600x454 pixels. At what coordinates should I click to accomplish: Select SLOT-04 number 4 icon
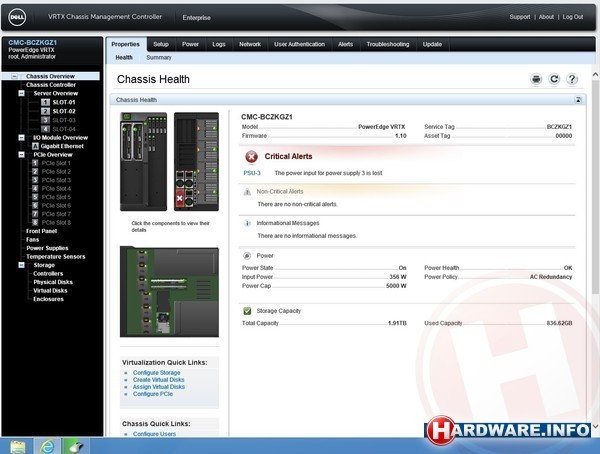[45, 129]
